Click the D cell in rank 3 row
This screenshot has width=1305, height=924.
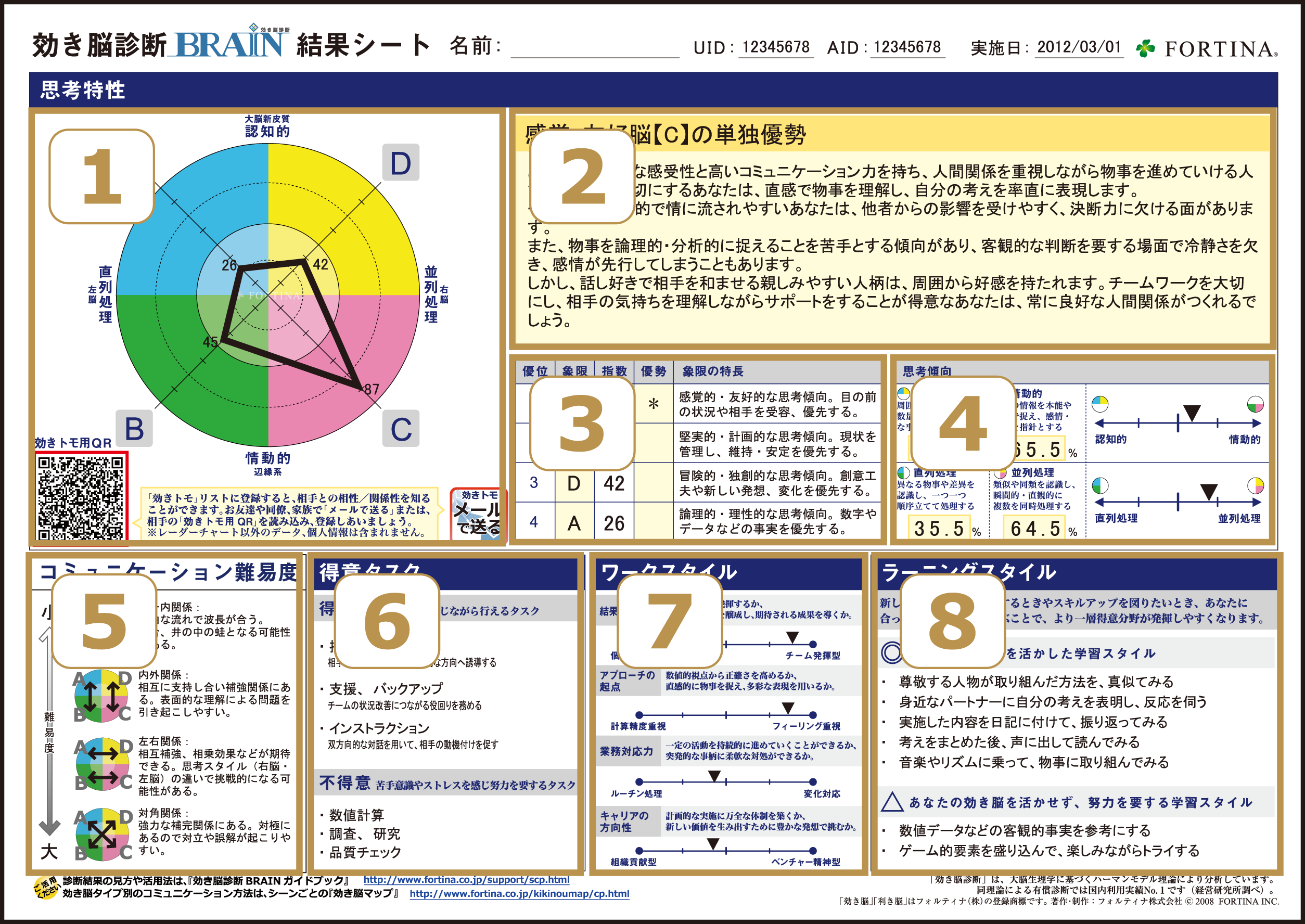coord(574,483)
